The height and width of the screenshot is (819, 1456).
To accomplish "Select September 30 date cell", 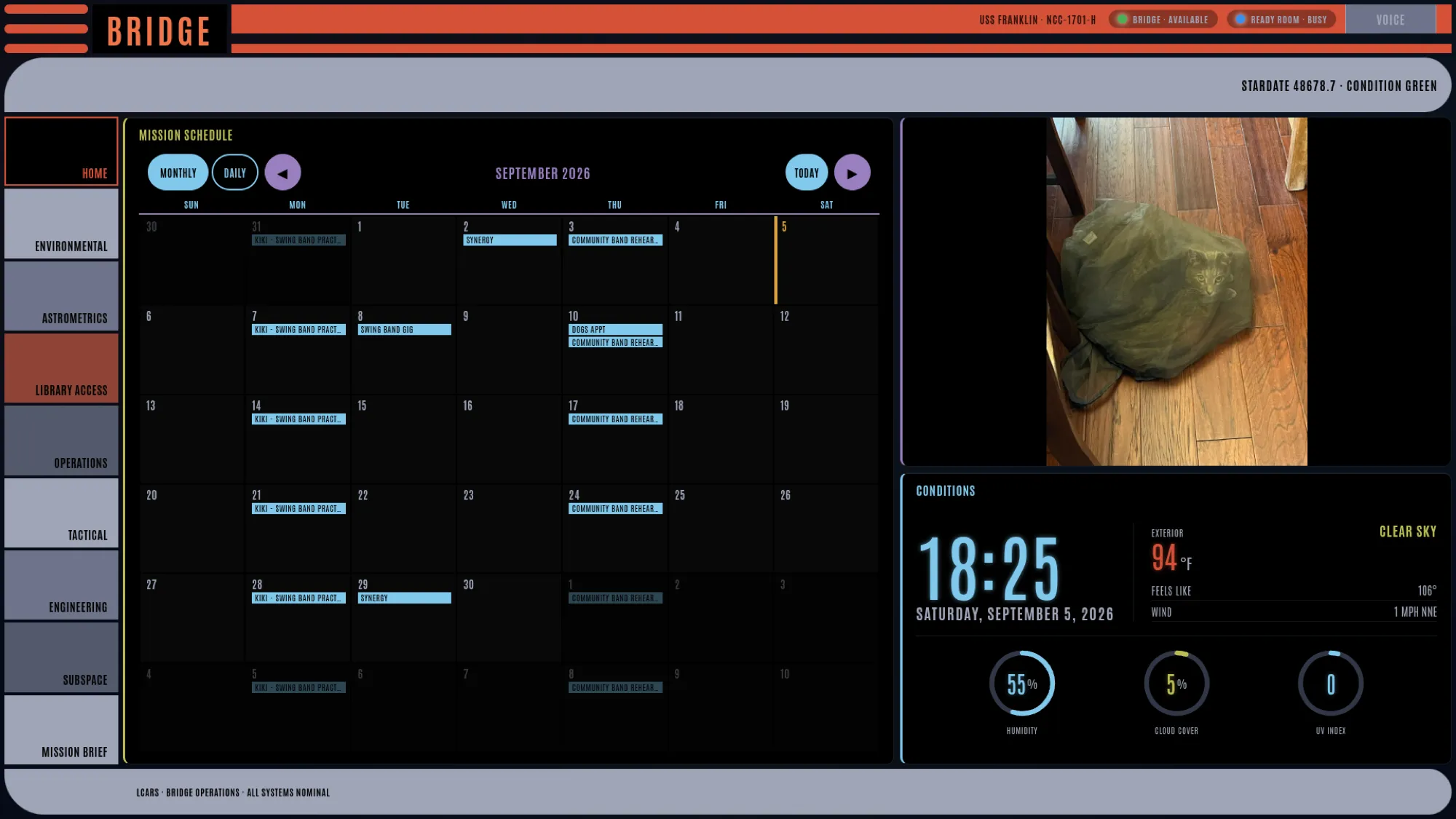I will coord(509,617).
